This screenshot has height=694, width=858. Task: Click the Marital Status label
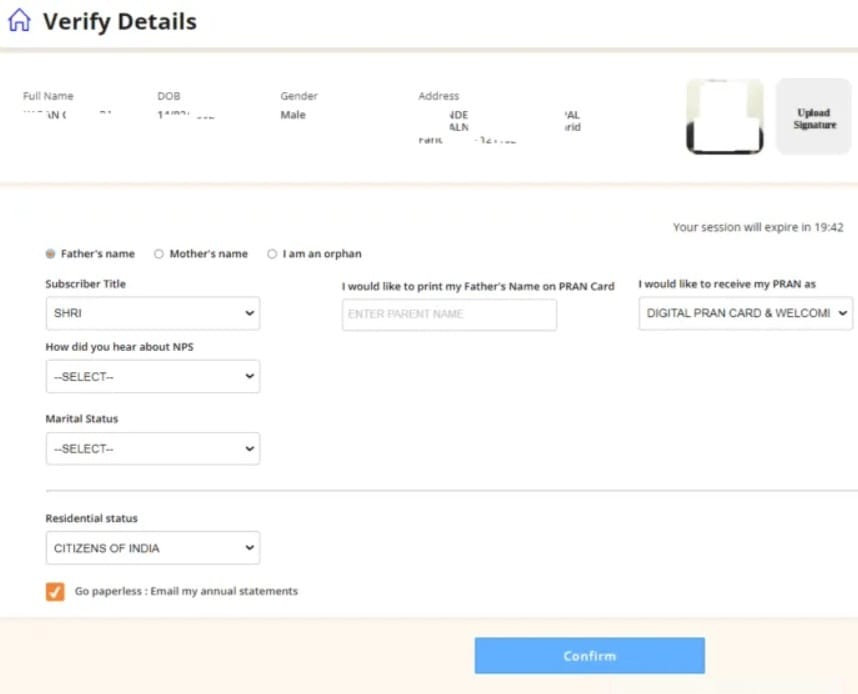coord(82,419)
